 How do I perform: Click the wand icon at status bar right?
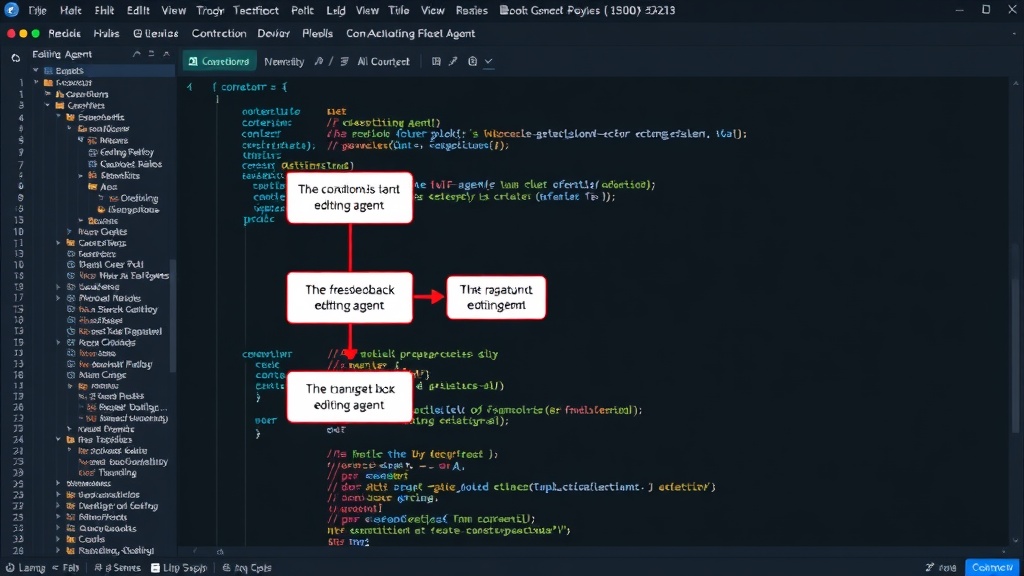930,568
